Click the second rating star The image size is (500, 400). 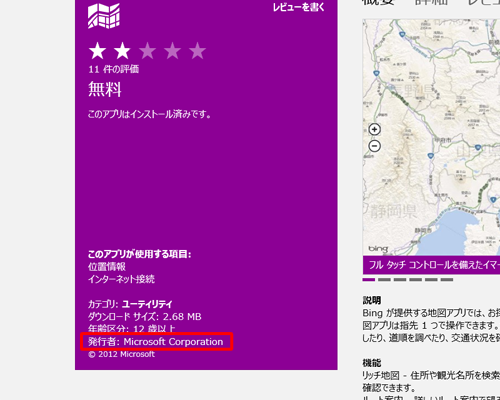(122, 51)
